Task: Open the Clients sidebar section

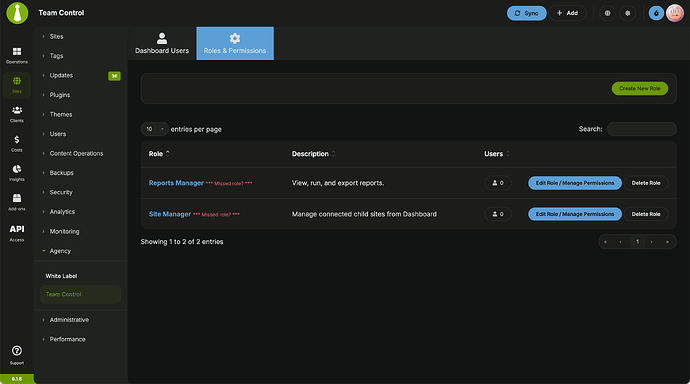Action: pyautogui.click(x=17, y=114)
